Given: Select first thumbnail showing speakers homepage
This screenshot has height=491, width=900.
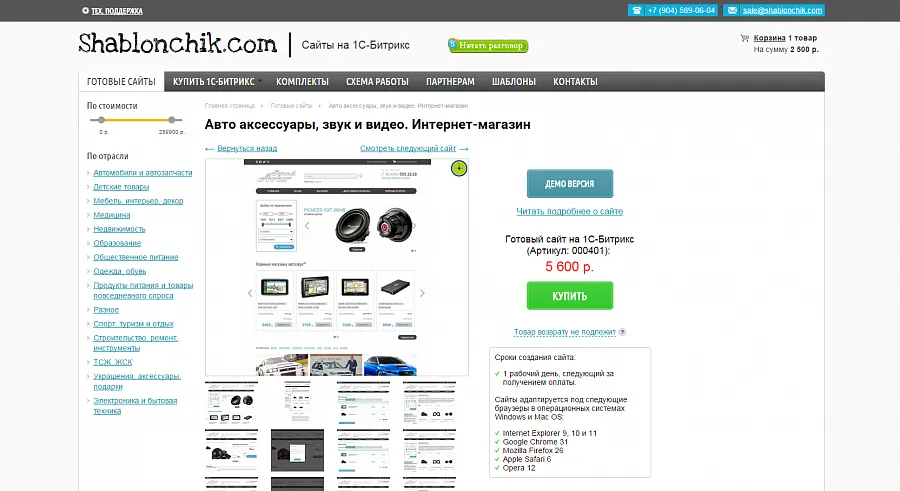Looking at the screenshot, I should pyautogui.click(x=231, y=403).
